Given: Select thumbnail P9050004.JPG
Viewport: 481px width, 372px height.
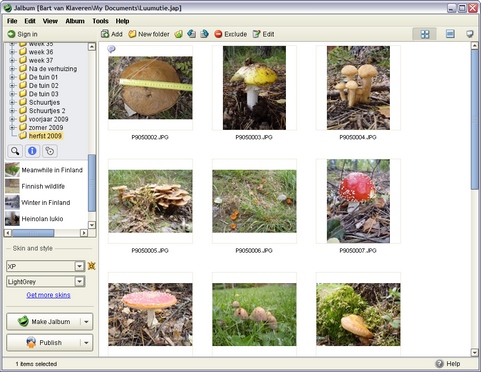Looking at the screenshot, I should 358,88.
